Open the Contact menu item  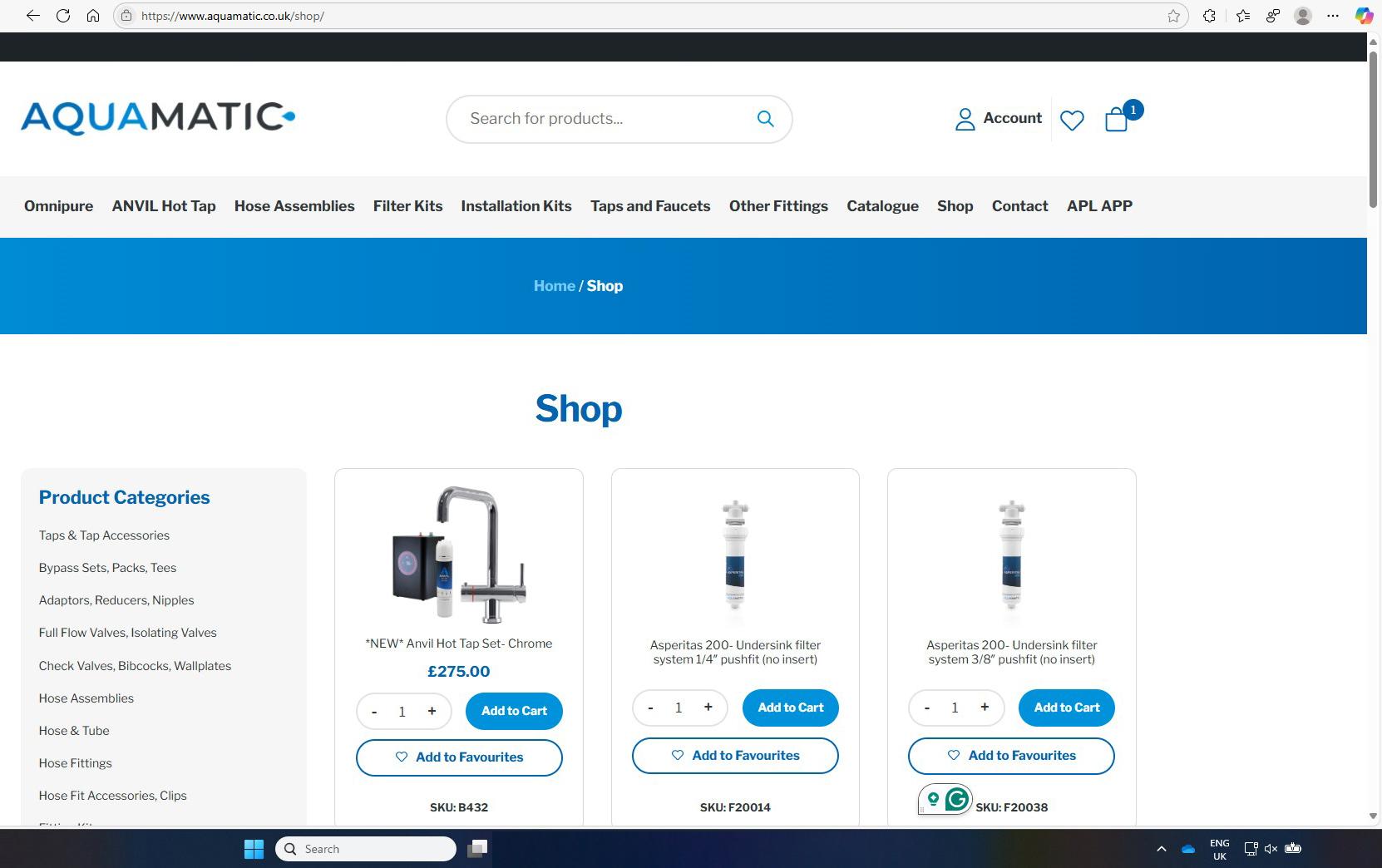click(x=1019, y=206)
